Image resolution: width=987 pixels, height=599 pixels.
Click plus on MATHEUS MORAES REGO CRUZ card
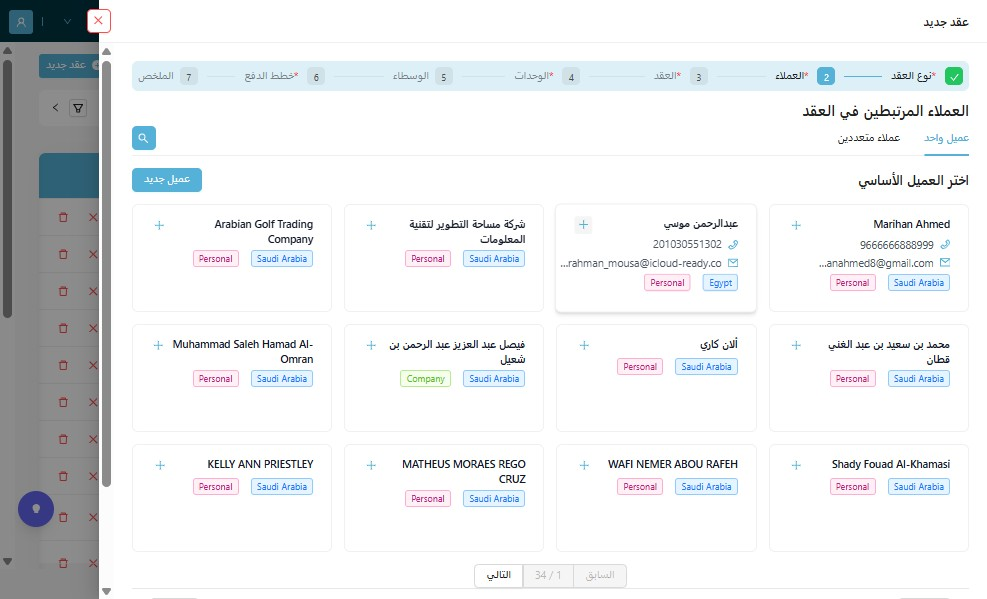tap(371, 466)
